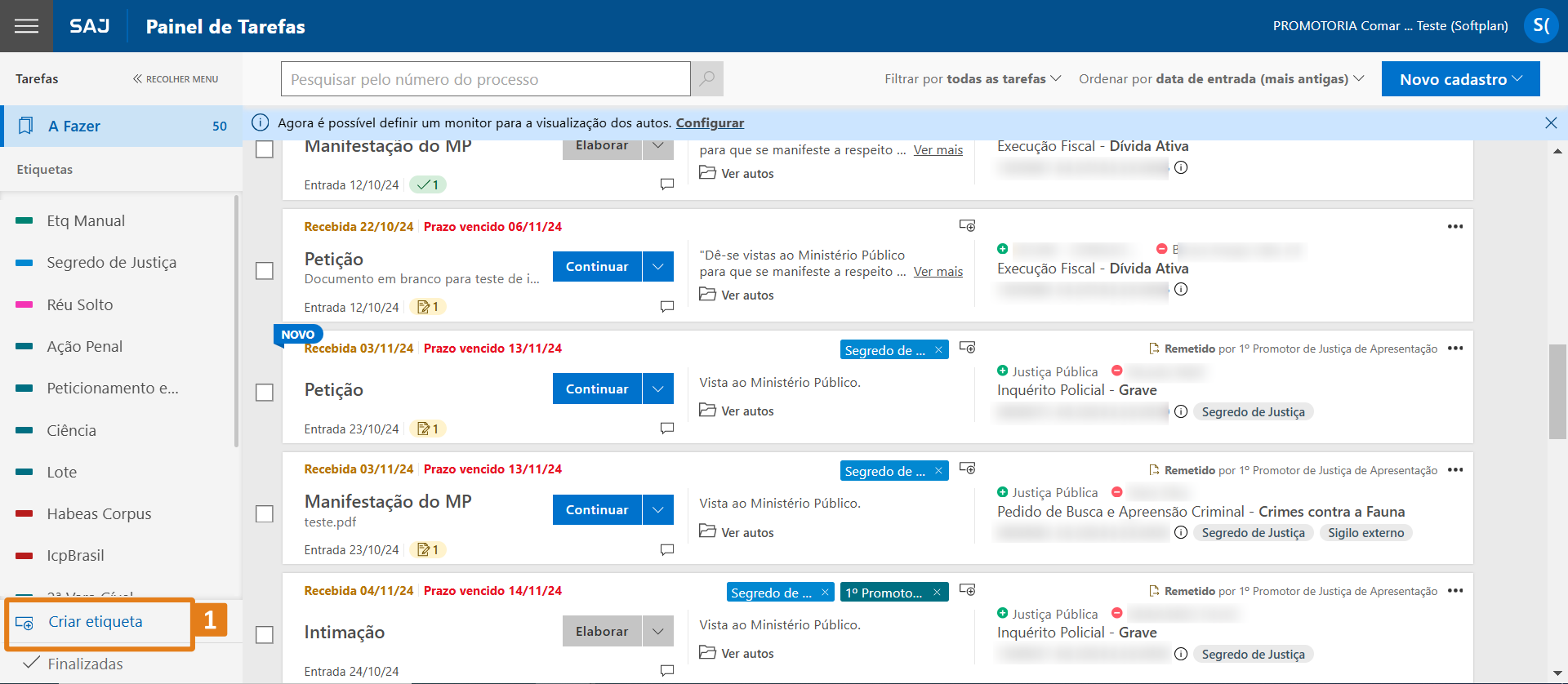Check the box for Manifestação do MP teste.pdf task
The height and width of the screenshot is (684, 1568).
[265, 513]
